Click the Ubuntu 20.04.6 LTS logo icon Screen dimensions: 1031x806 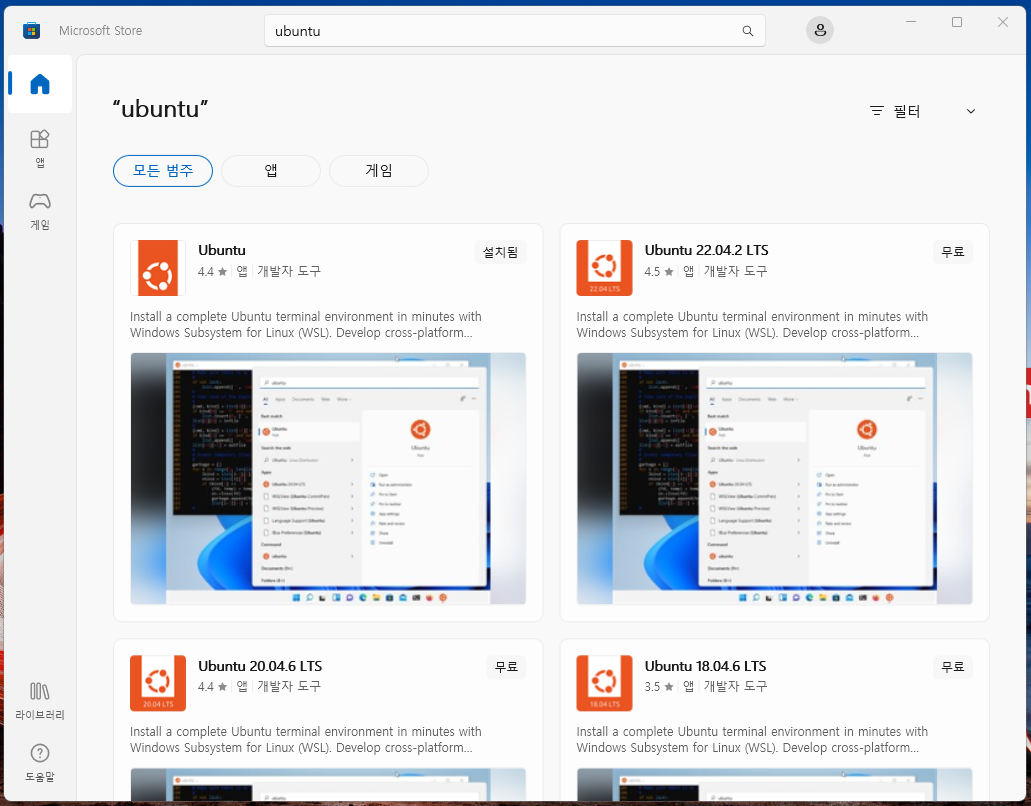[x=158, y=683]
